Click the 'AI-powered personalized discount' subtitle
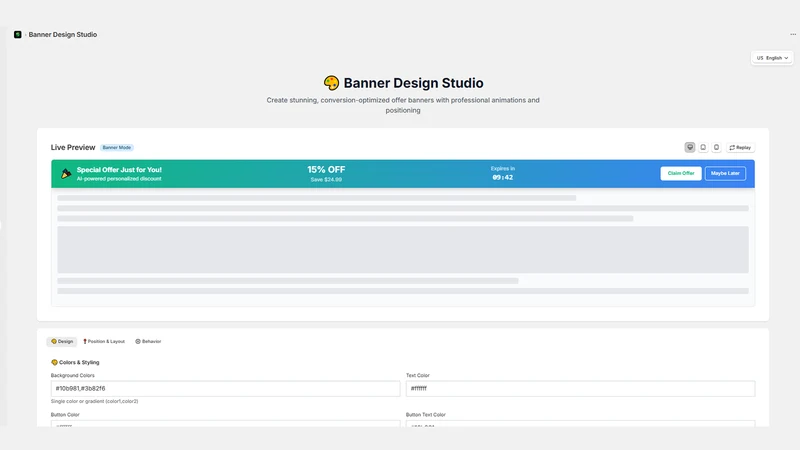This screenshot has width=800, height=450. (x=119, y=179)
